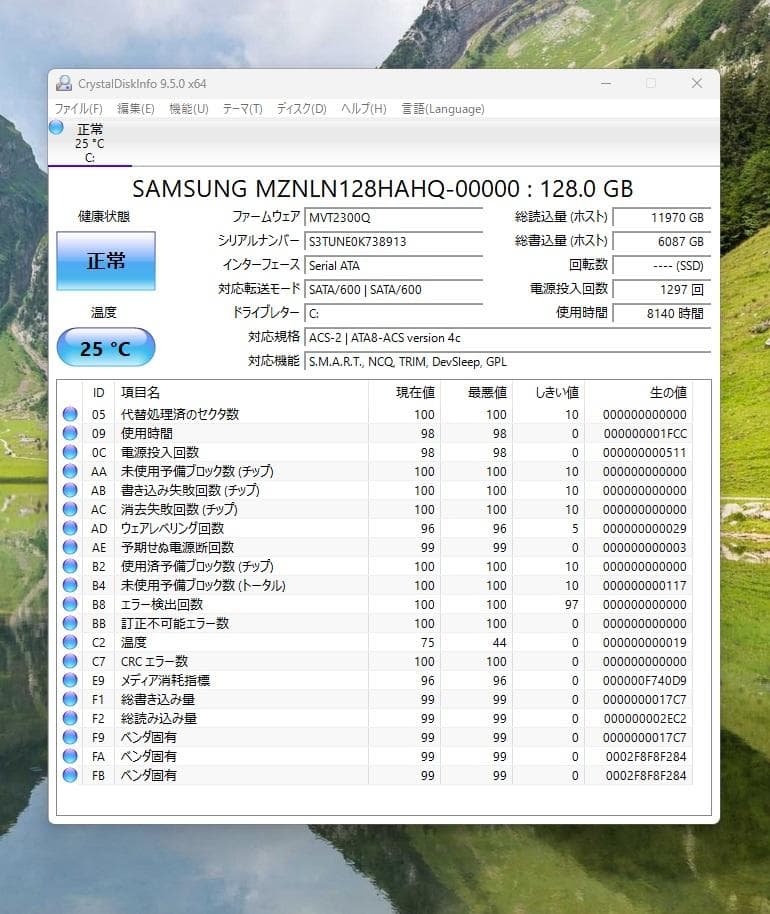Click status orb for attribute FA ベンダ固有
Image resolution: width=770 pixels, height=914 pixels.
point(70,756)
